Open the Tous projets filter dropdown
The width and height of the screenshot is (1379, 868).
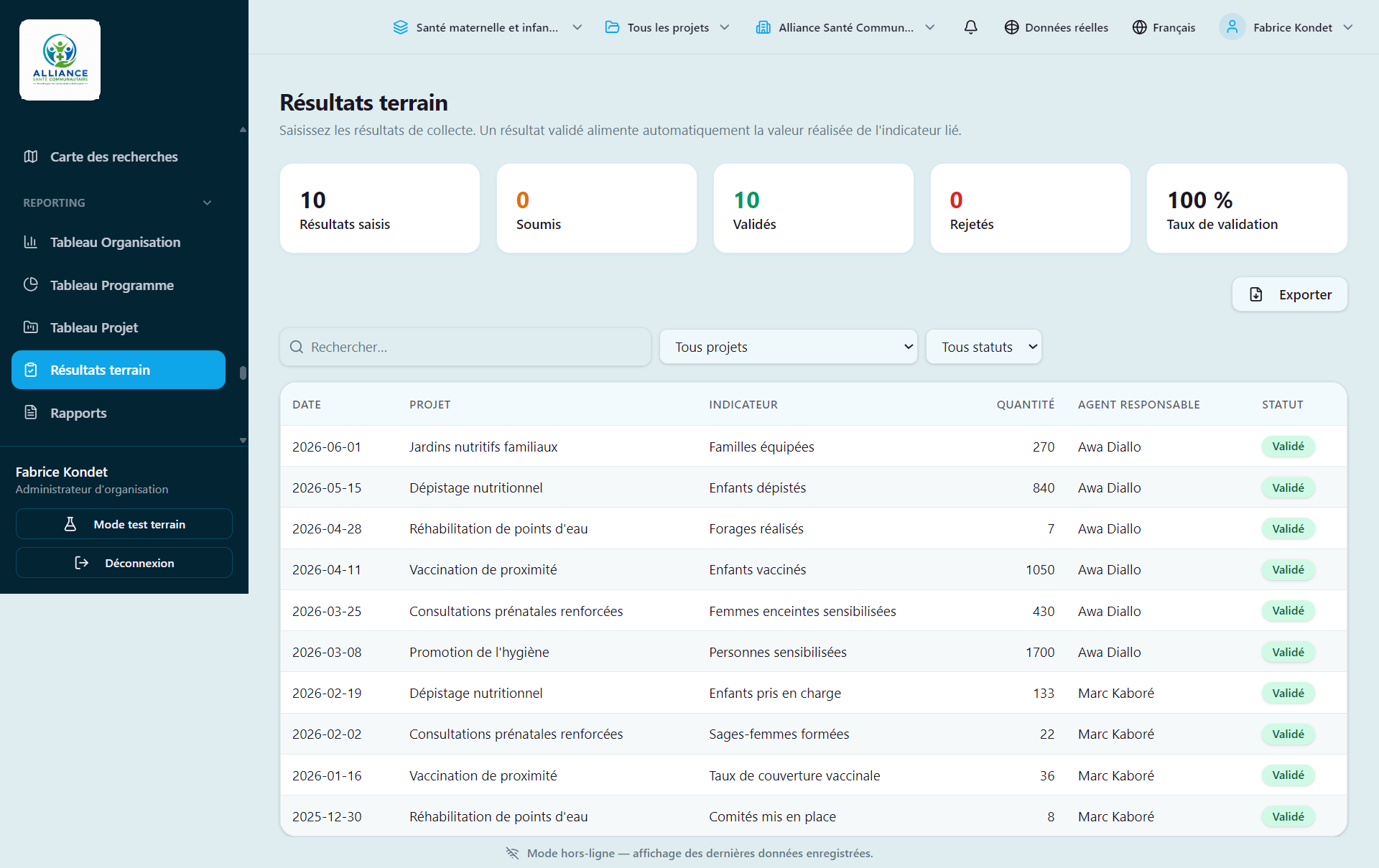click(x=788, y=347)
